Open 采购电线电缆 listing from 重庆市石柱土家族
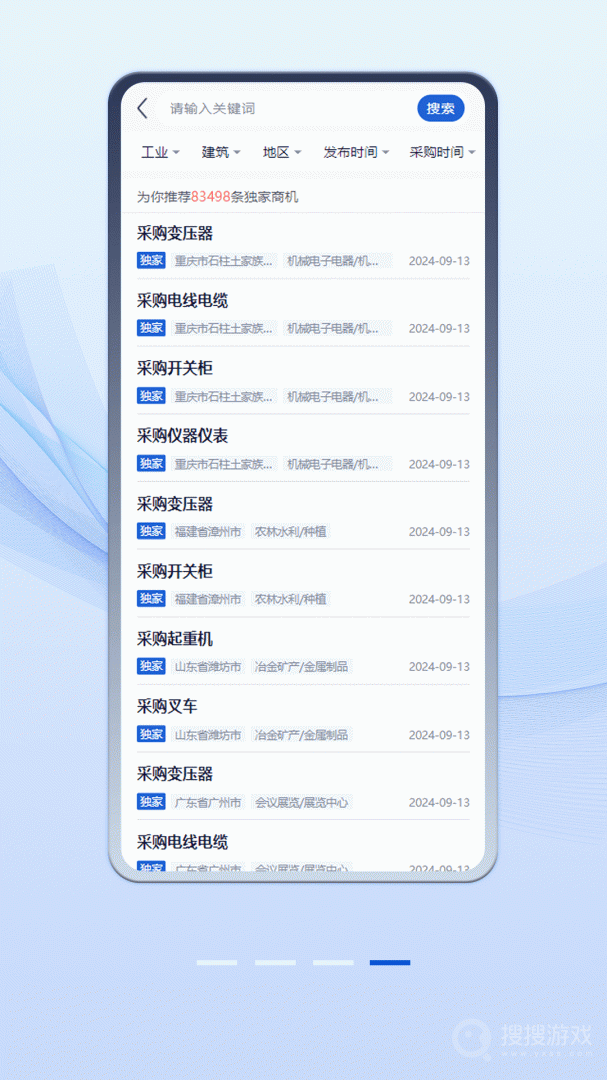 coord(303,313)
